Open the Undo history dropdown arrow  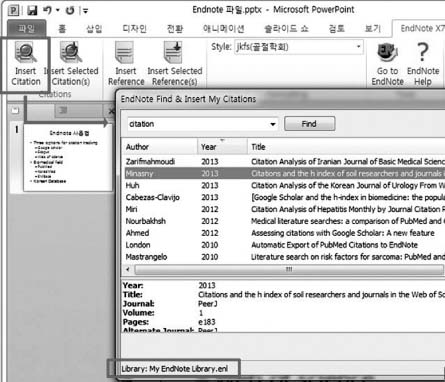[x=58, y=10]
